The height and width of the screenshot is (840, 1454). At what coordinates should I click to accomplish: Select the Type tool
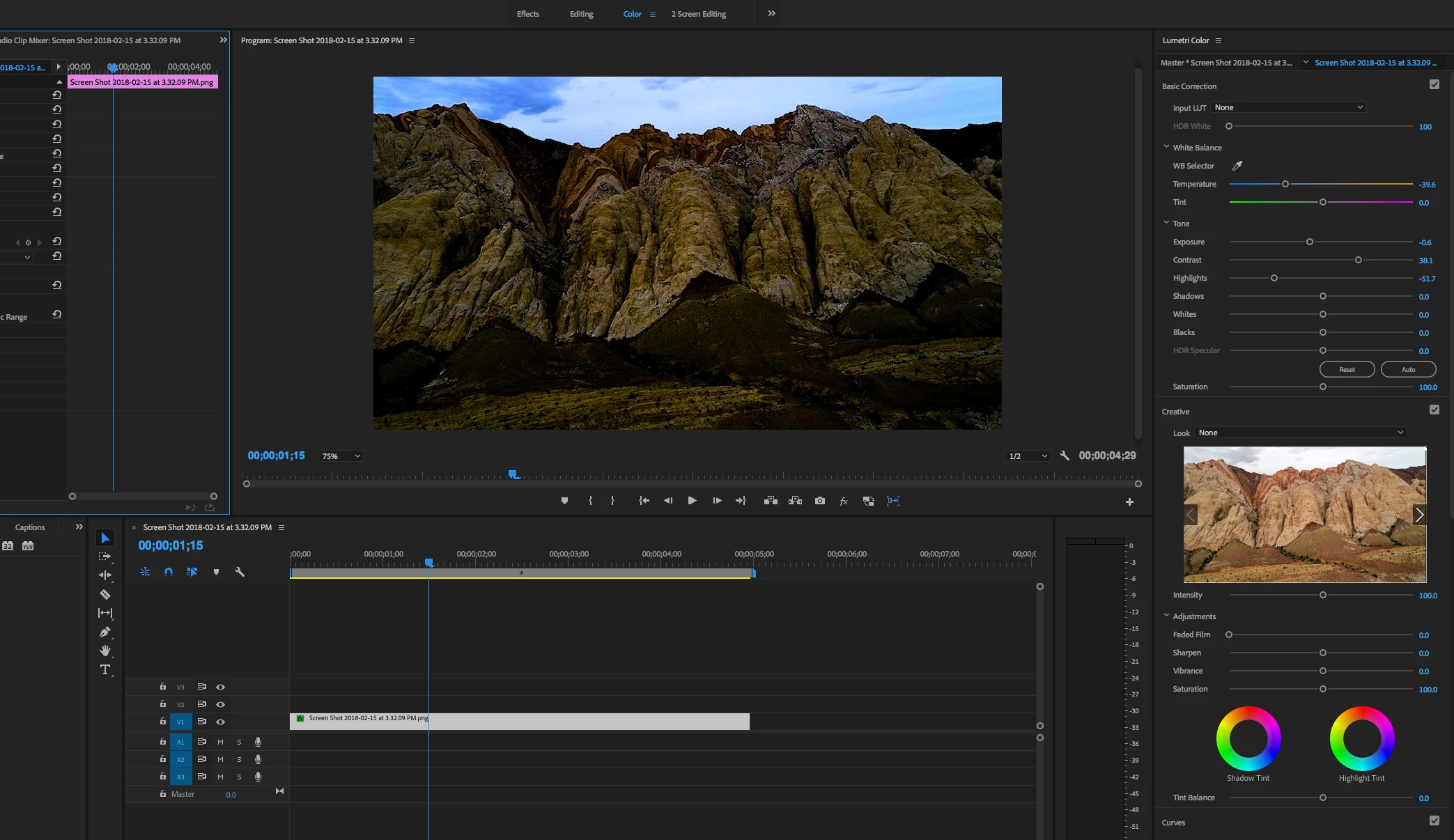(x=105, y=669)
